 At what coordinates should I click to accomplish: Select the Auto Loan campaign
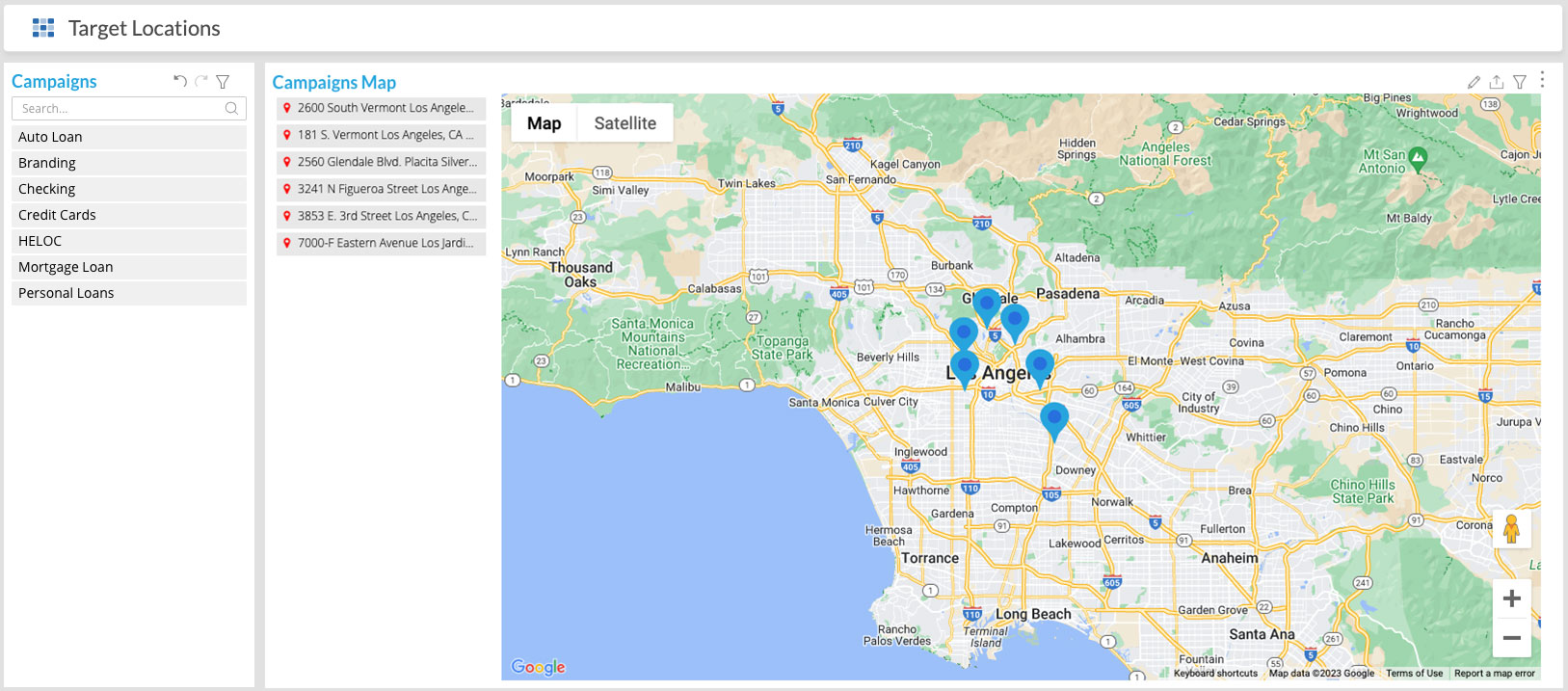pyautogui.click(x=129, y=137)
